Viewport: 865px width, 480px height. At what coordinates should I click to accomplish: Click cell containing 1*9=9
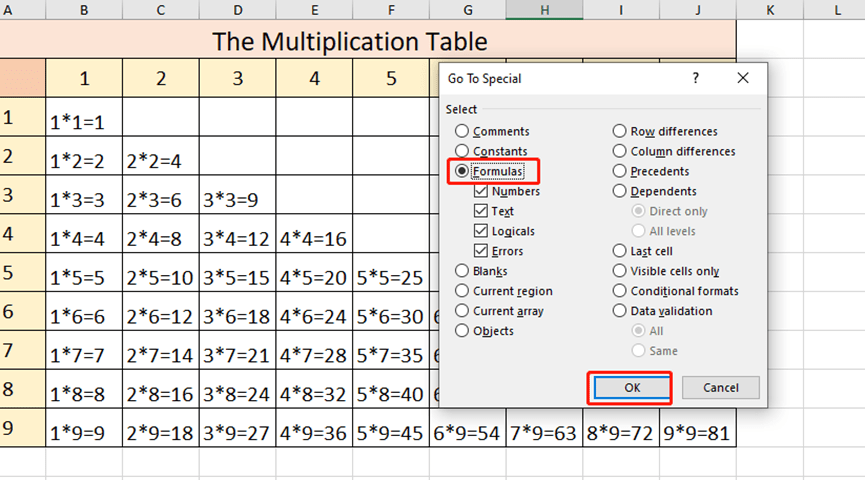pos(84,428)
